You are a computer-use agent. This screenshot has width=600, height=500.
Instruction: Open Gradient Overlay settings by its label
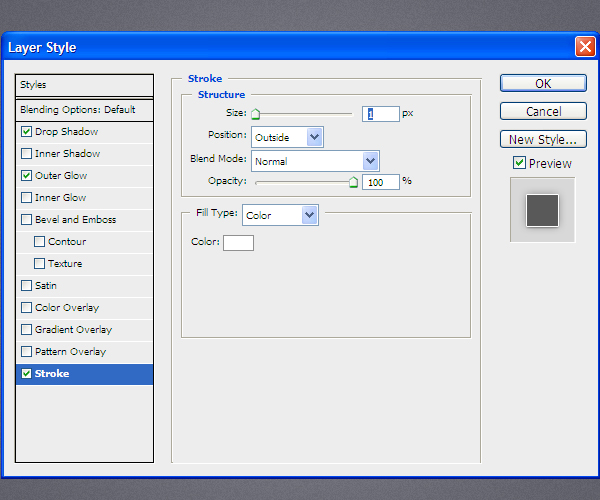pyautogui.click(x=73, y=330)
